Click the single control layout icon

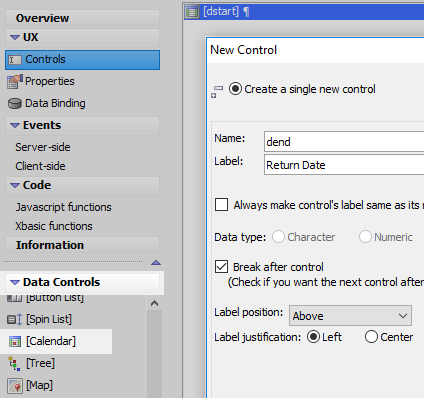coord(217,92)
